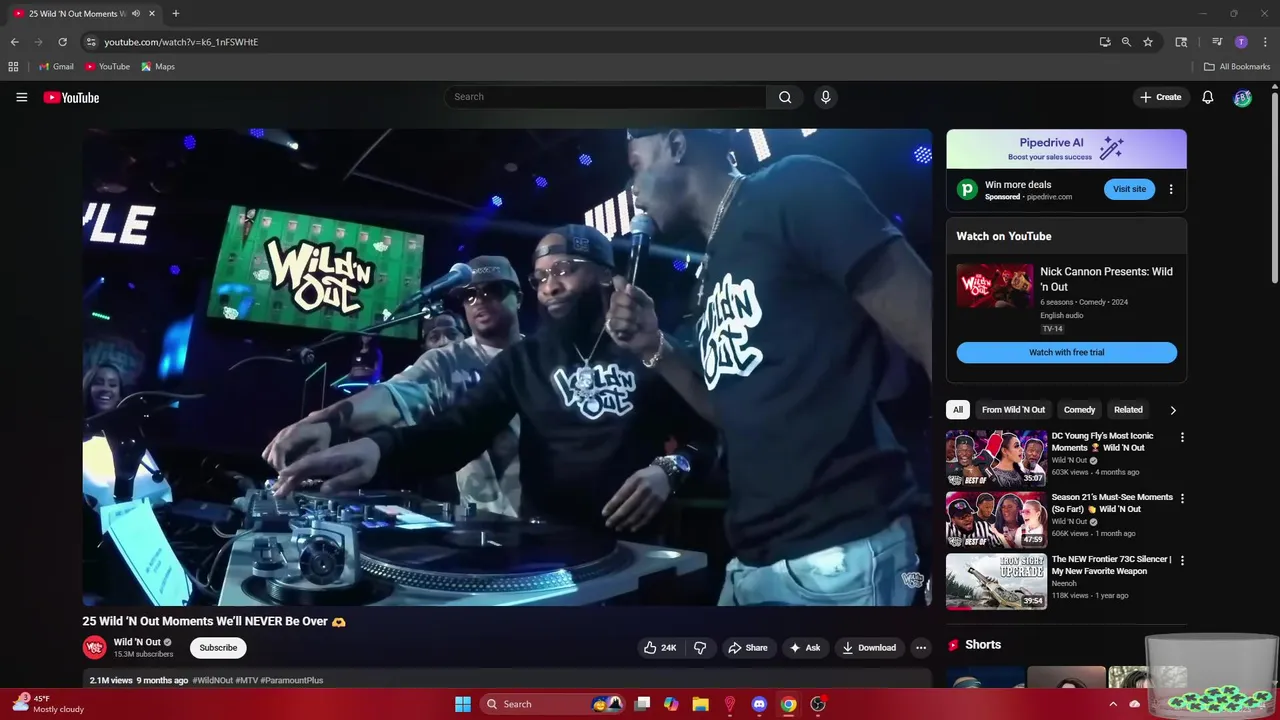Open the Chrome three-dot menu

pos(1265,42)
